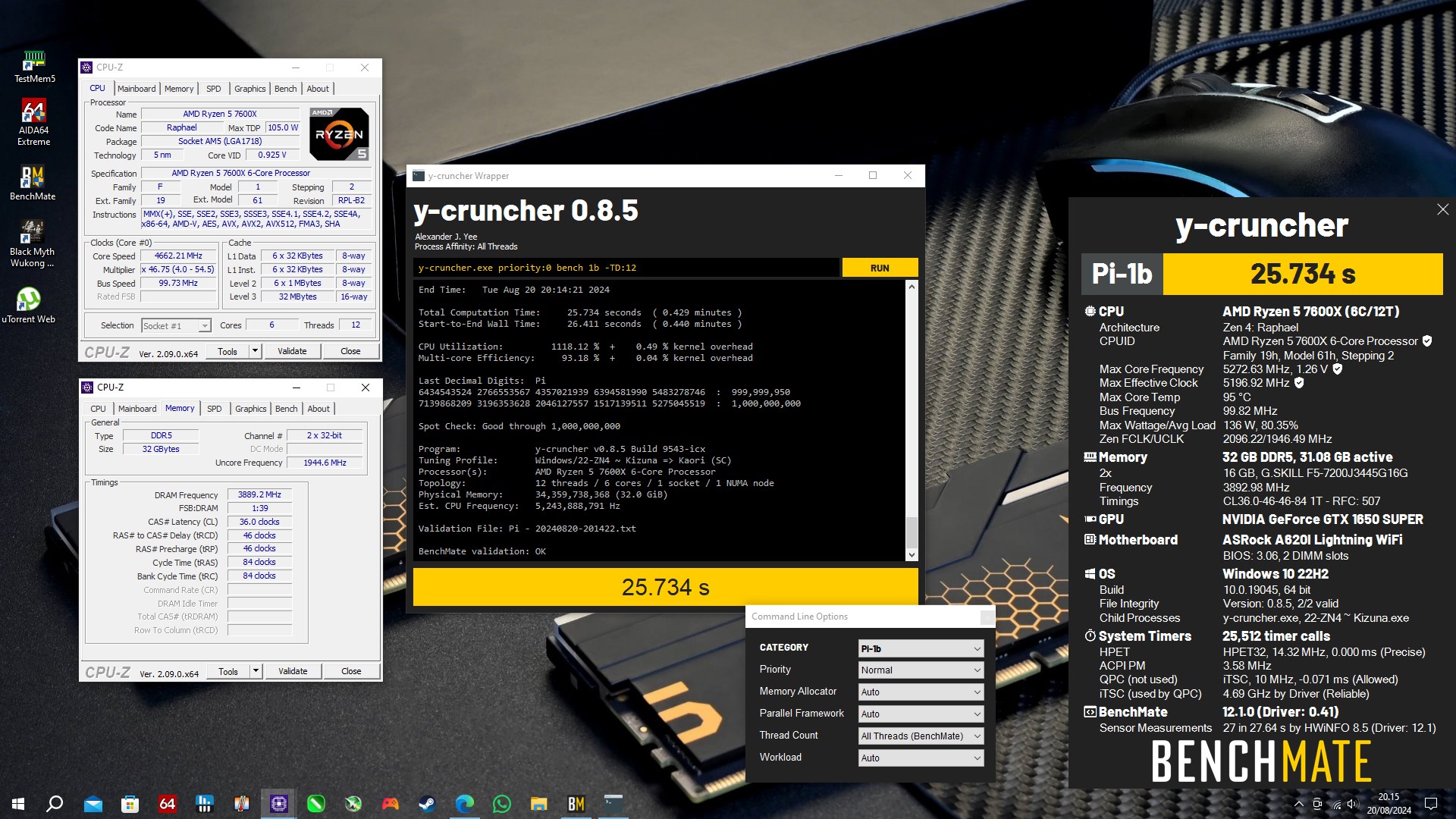Screen dimensions: 1456x819
Task: Open the Black Myth Wukong desktop shortcut
Action: pos(32,243)
